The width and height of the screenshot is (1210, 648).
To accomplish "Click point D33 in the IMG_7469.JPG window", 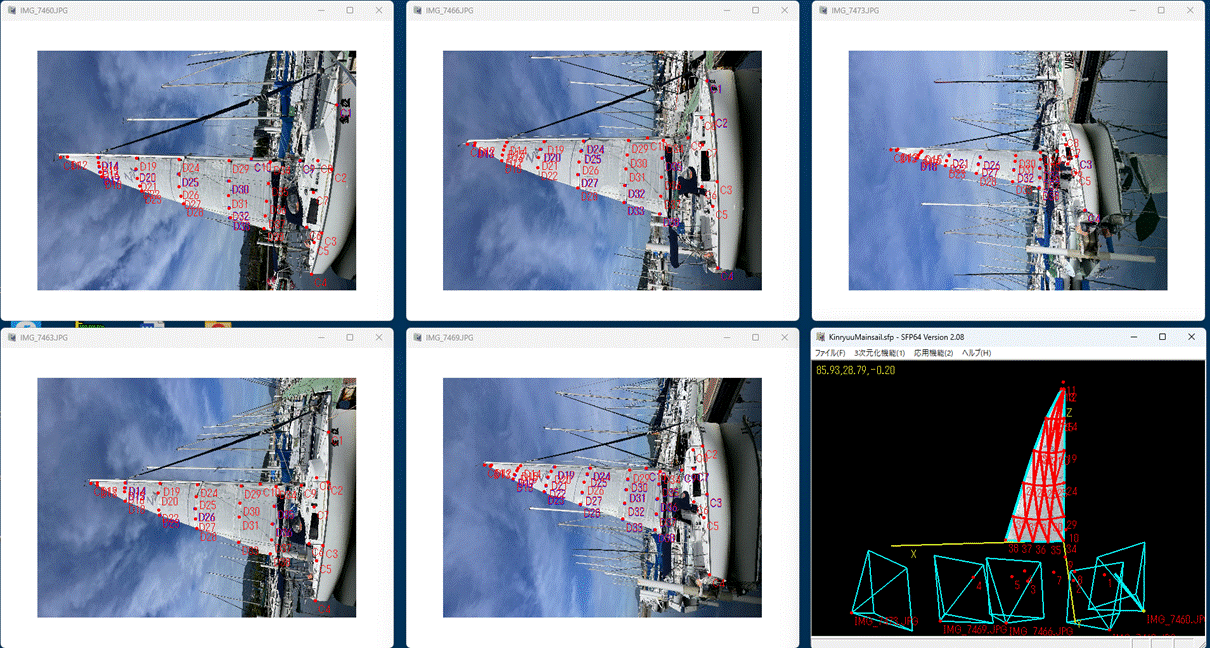I will [x=634, y=527].
